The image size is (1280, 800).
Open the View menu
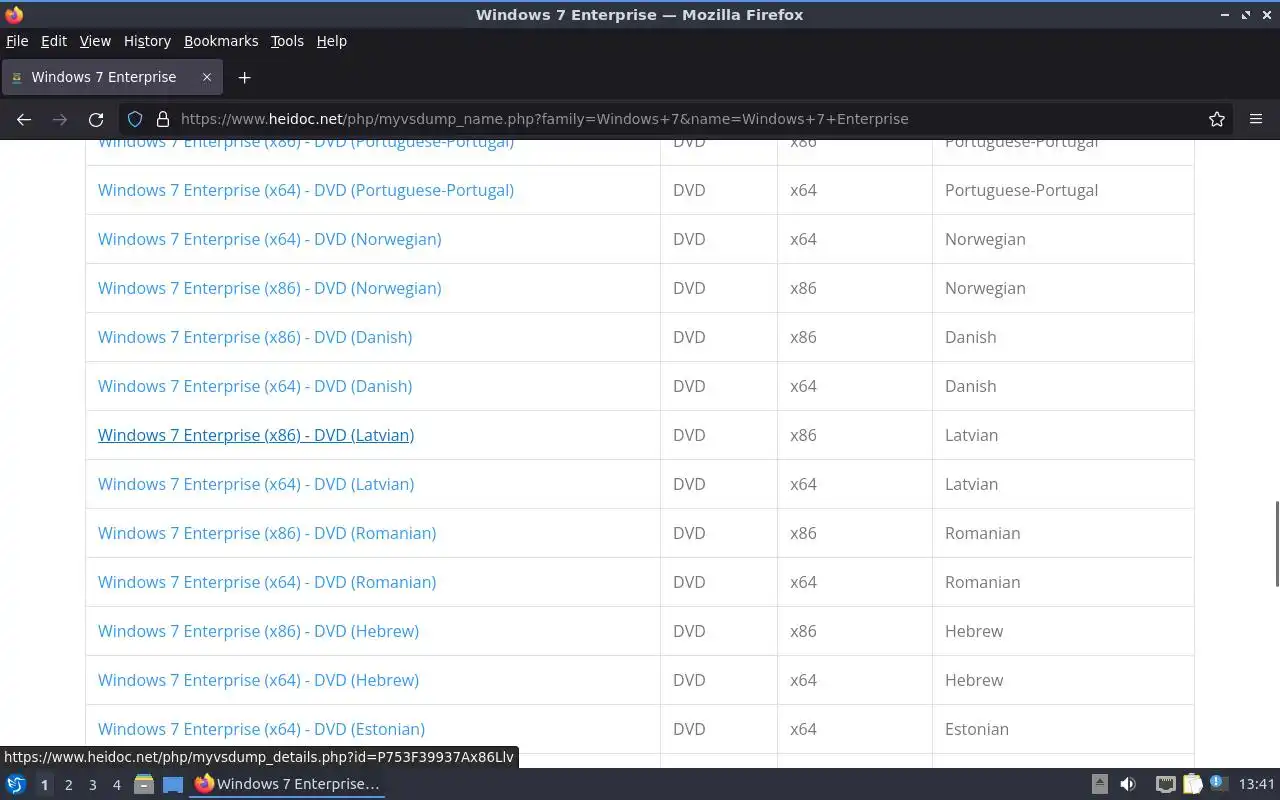click(x=95, y=41)
